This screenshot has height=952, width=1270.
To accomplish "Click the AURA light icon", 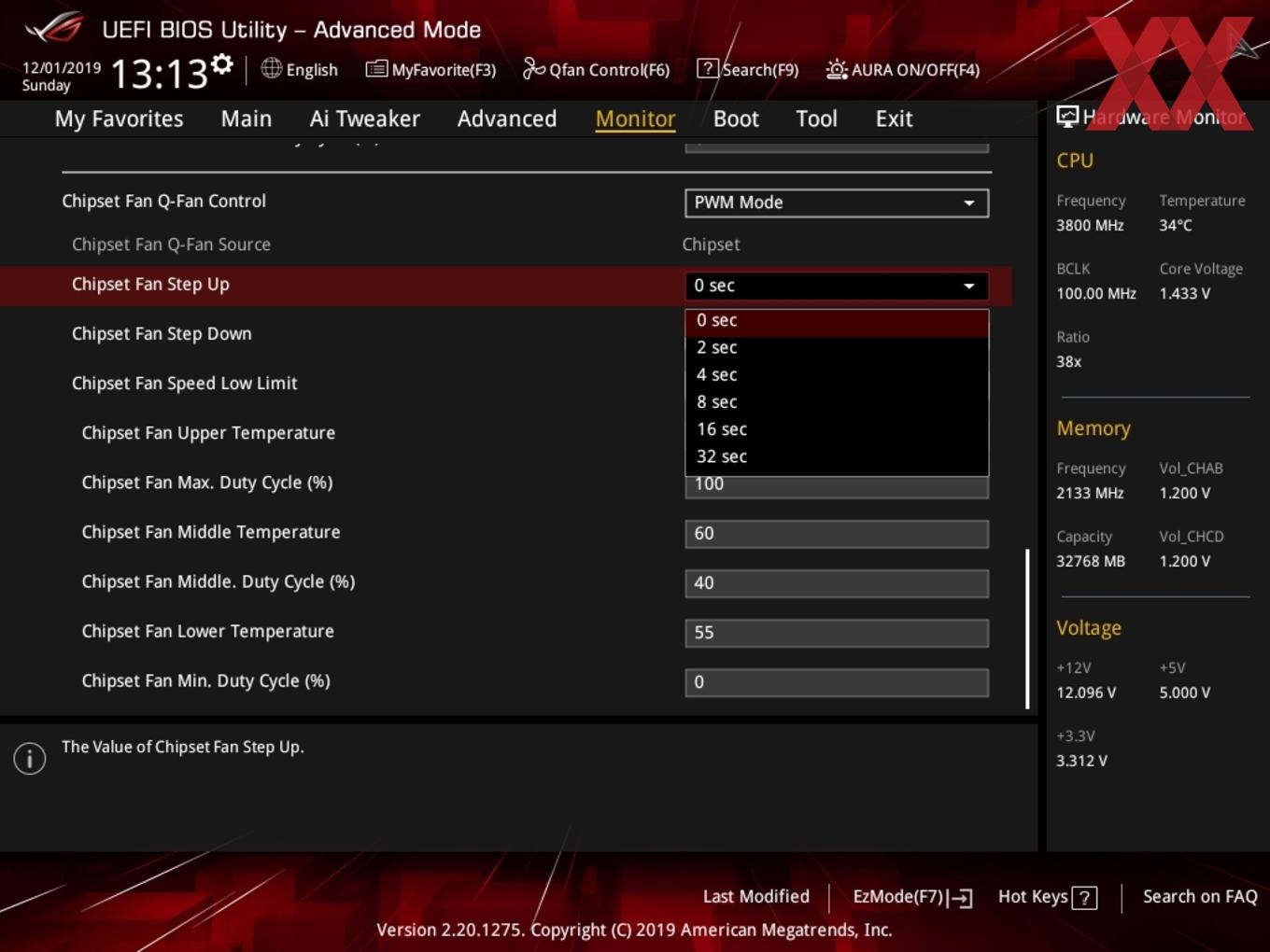I will coord(837,69).
